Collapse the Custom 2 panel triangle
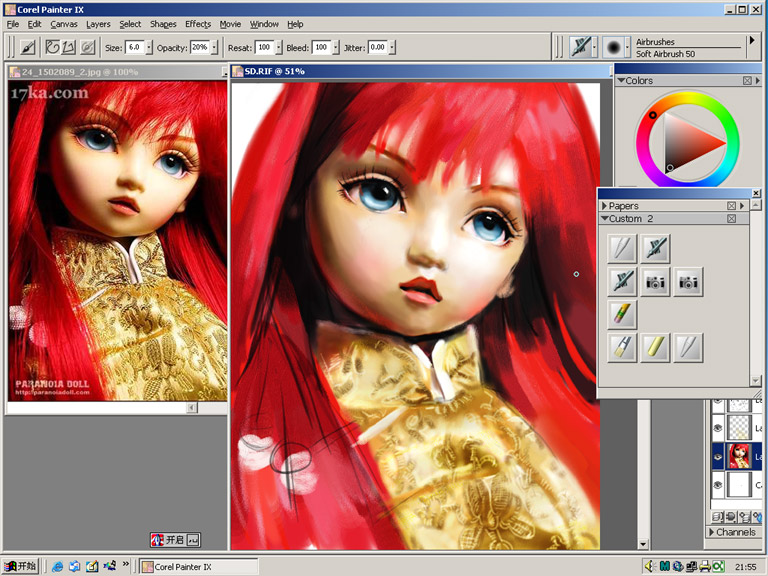 click(605, 218)
